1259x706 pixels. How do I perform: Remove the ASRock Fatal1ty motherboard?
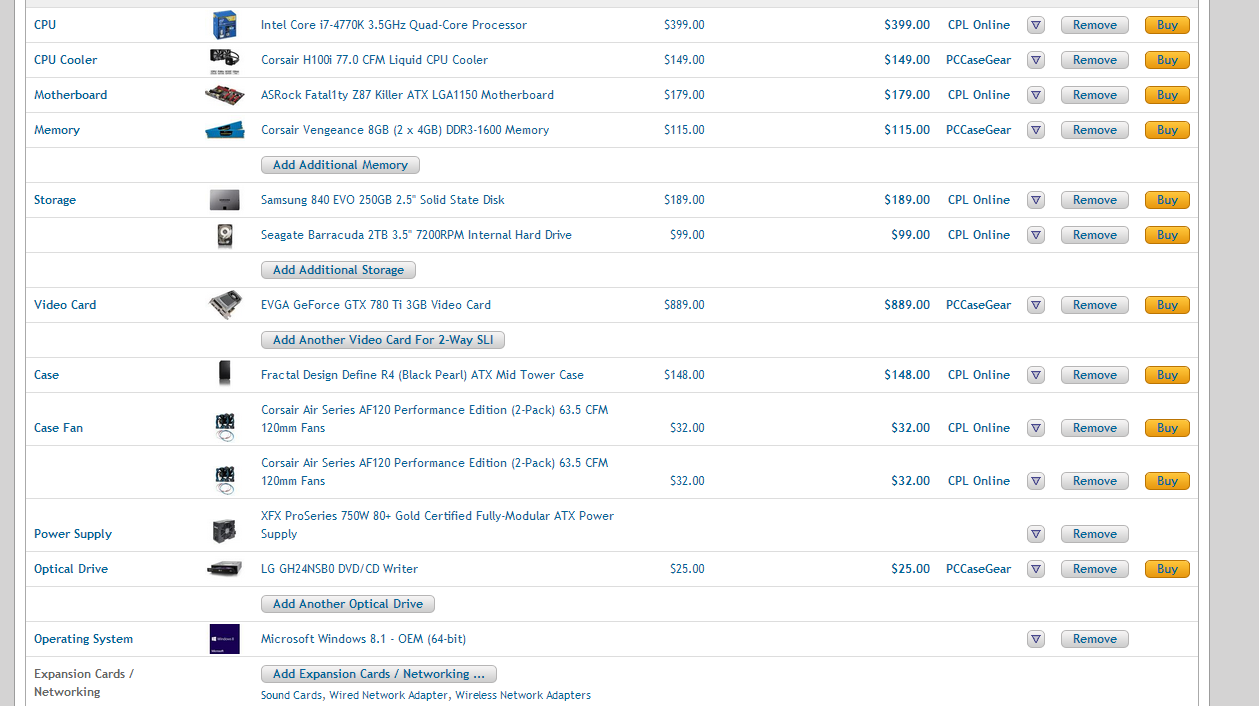tap(1095, 95)
